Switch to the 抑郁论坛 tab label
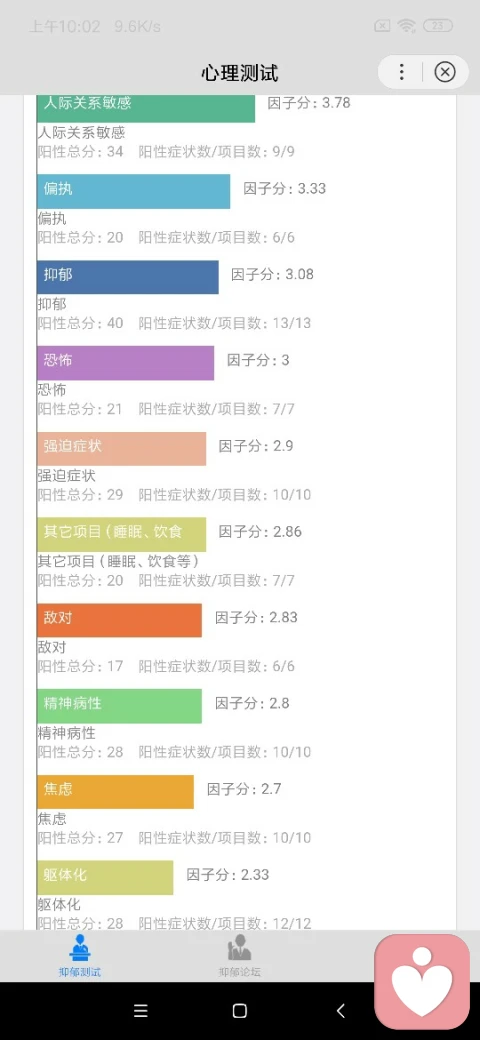480x1040 pixels. click(x=239, y=972)
